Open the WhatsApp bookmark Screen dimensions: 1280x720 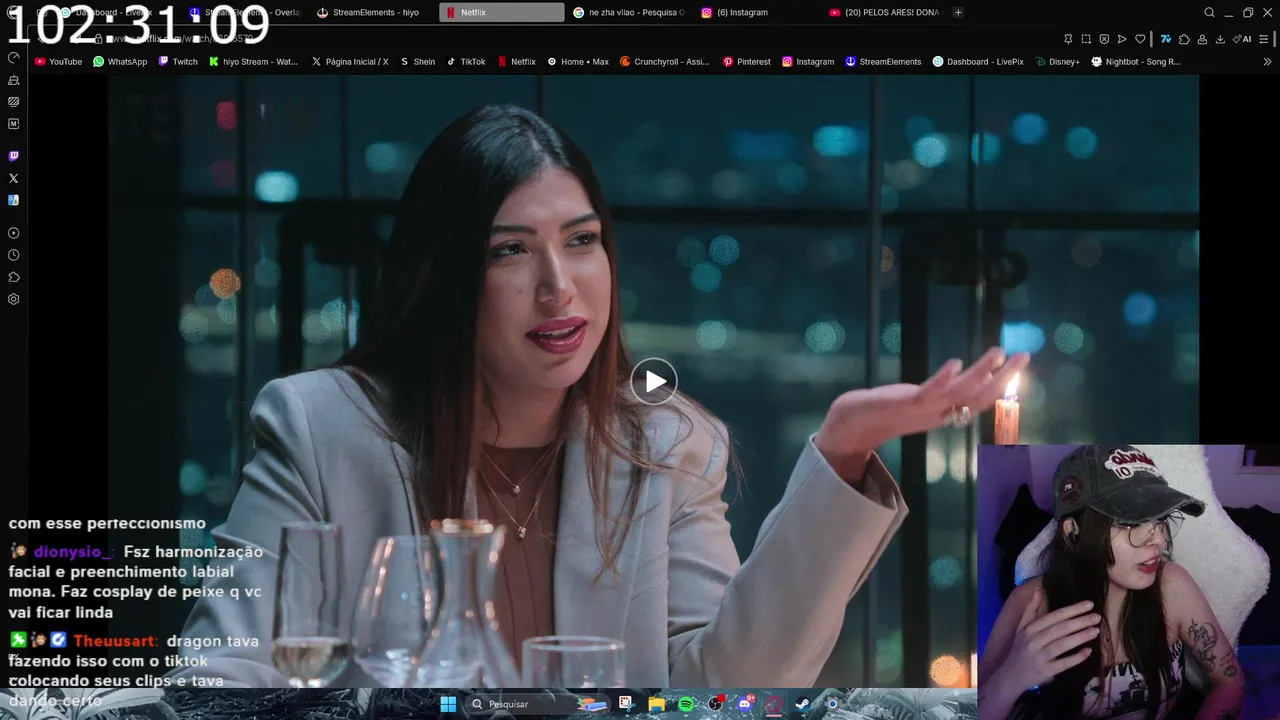coord(120,61)
